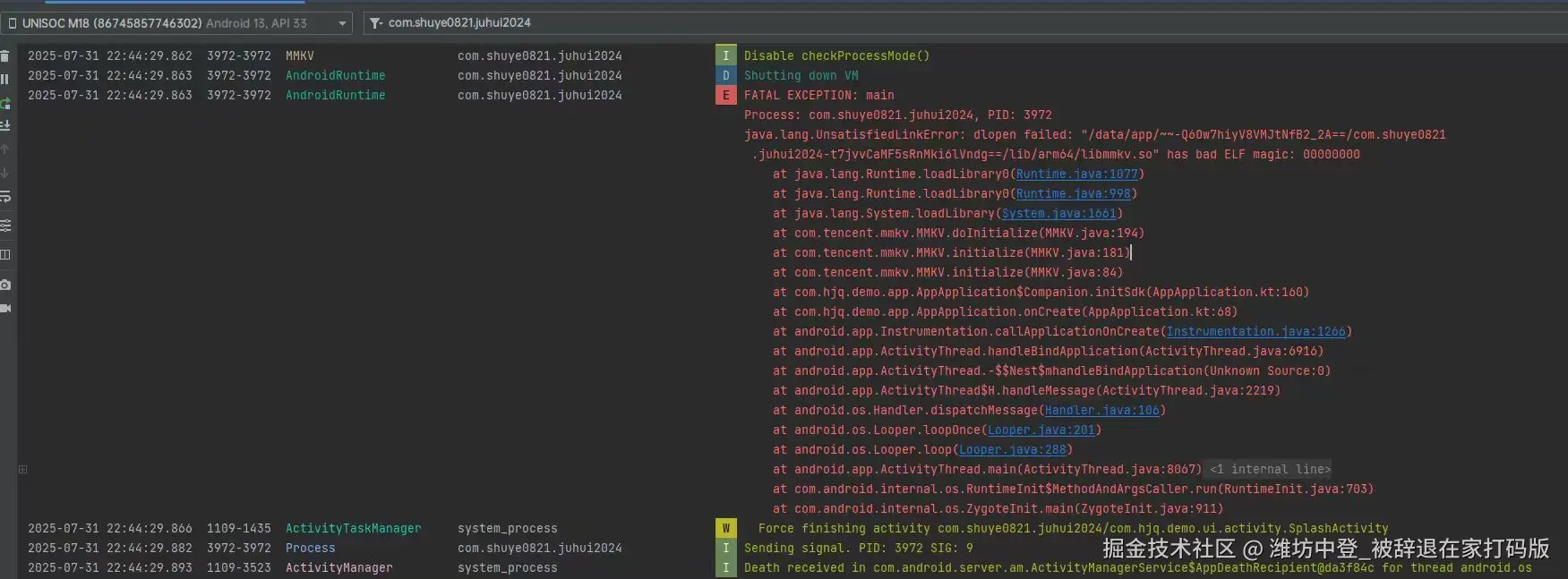
Task: Click 'Force finishing activity' warning message
Action: click(x=1073, y=528)
